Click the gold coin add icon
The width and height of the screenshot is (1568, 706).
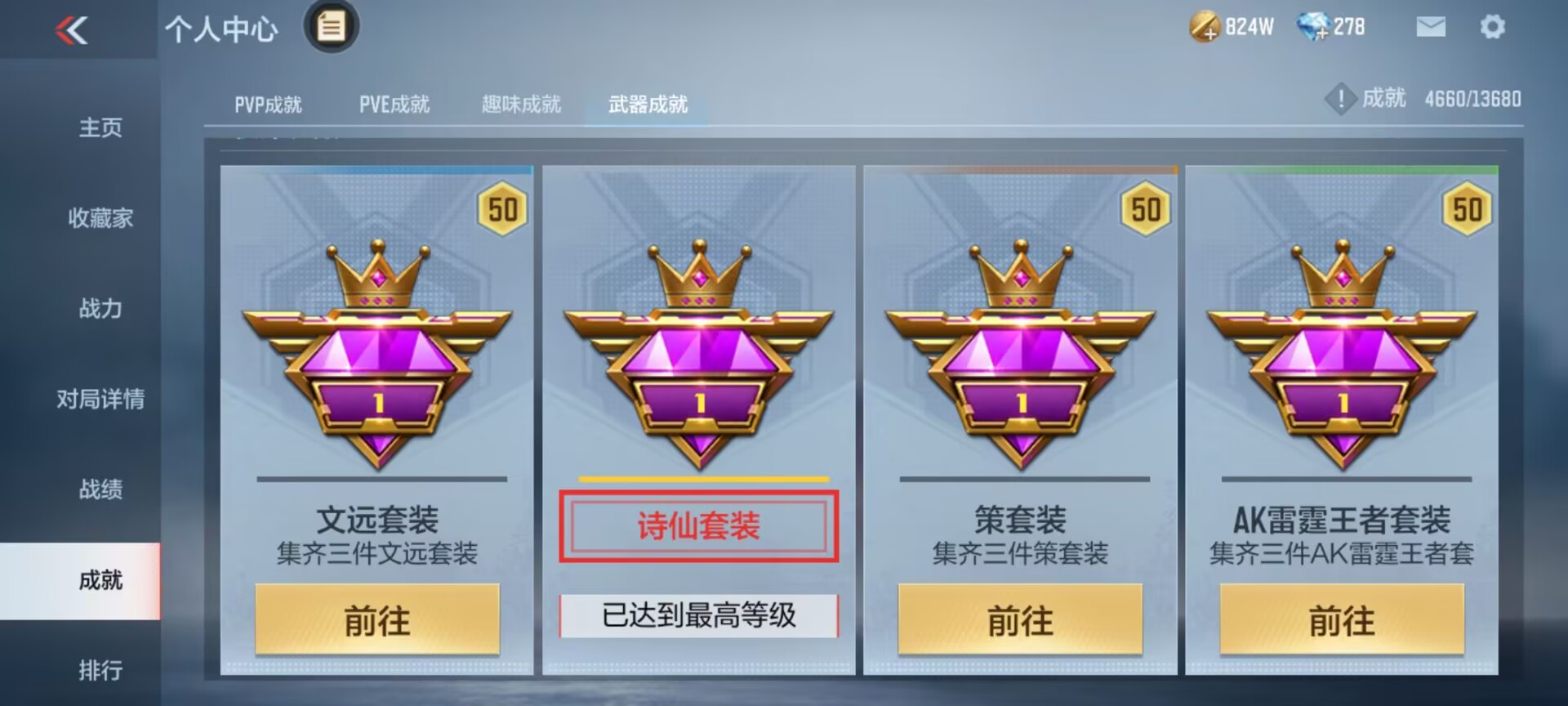pyautogui.click(x=1204, y=28)
